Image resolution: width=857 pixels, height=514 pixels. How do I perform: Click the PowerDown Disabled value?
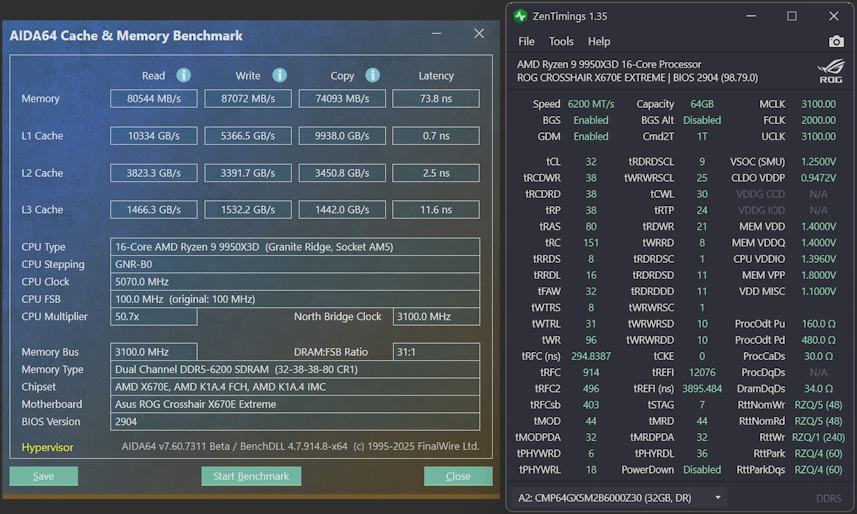pos(702,470)
